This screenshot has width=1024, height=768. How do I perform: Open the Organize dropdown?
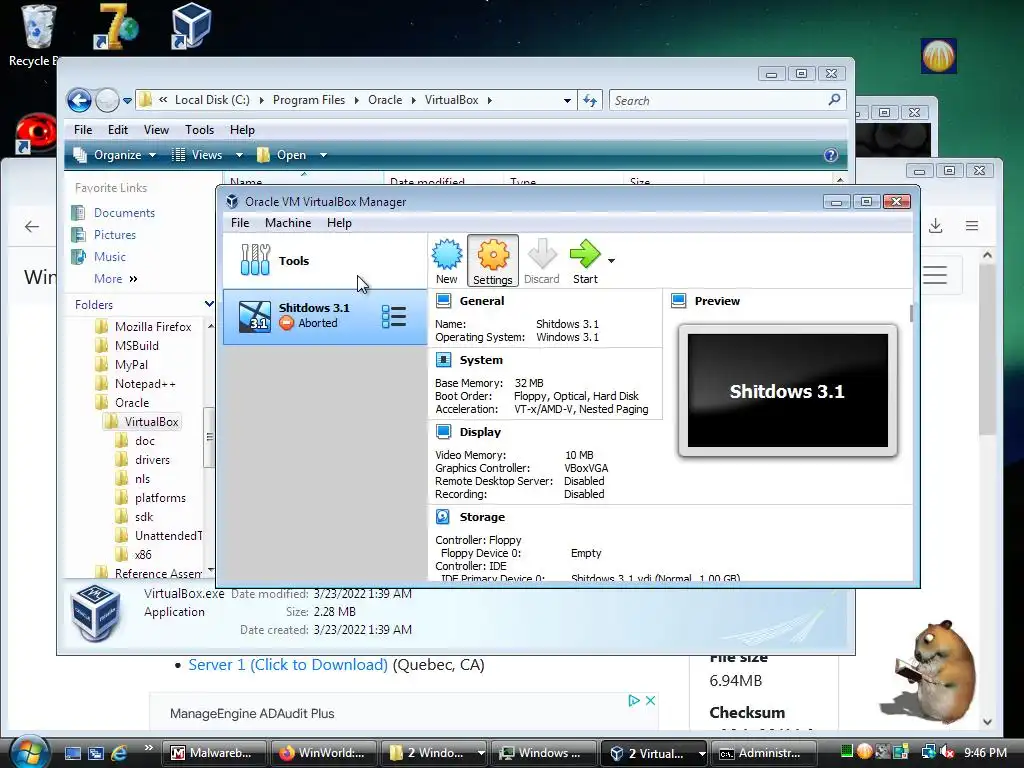coord(115,155)
